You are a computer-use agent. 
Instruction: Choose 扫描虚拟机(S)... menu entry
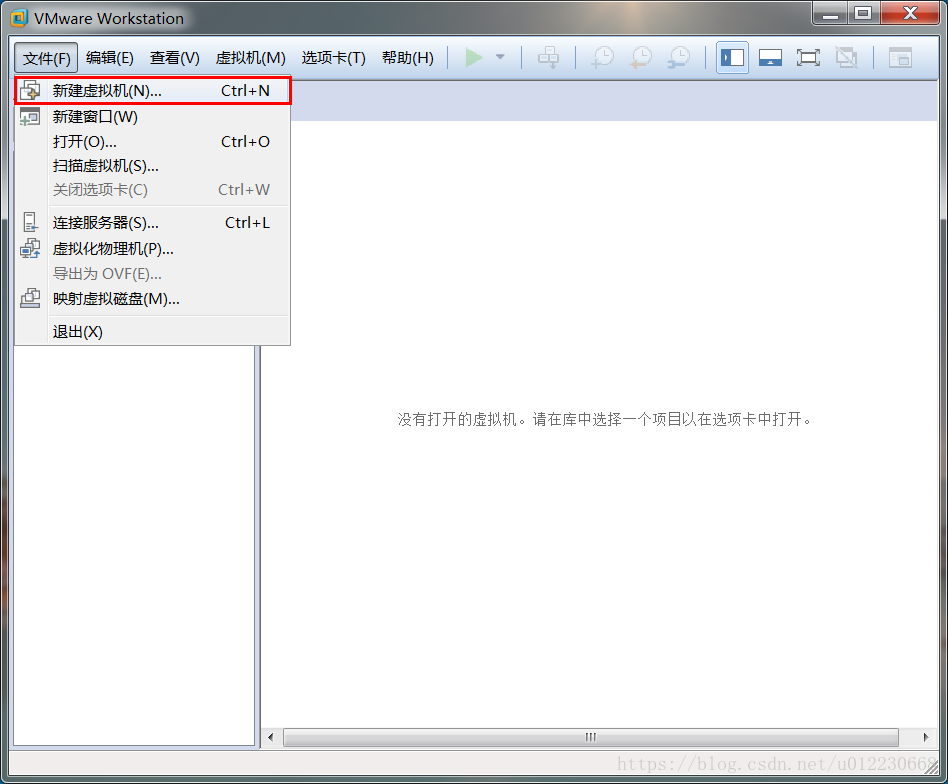click(x=152, y=166)
